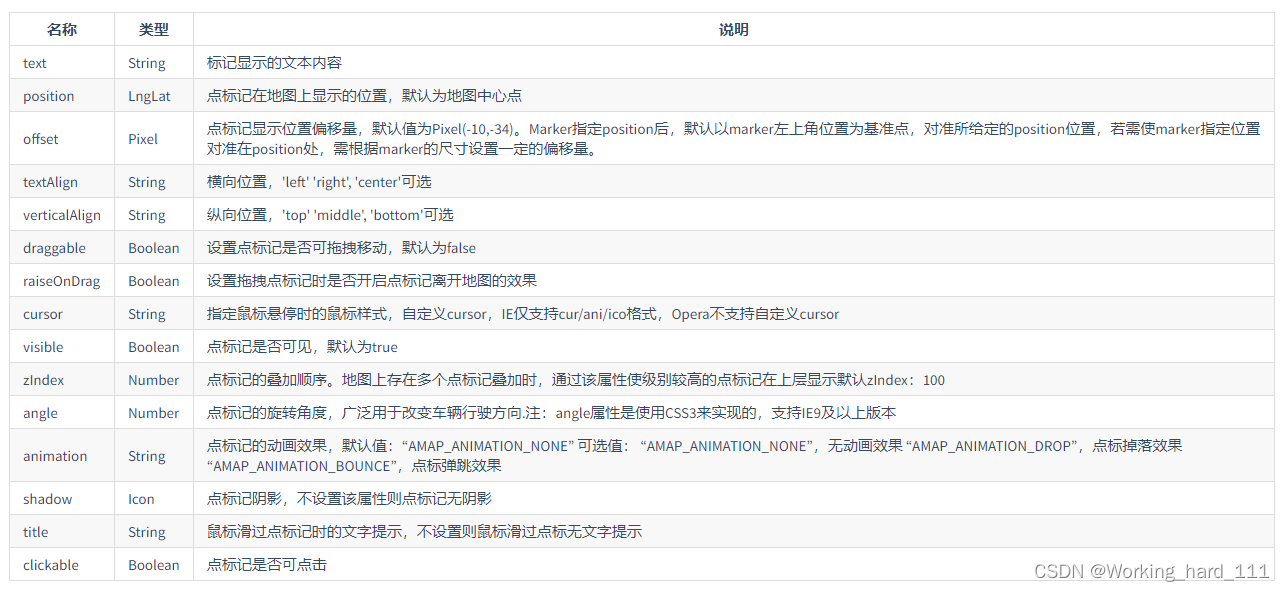Select the "position" property name
The width and height of the screenshot is (1285, 591).
pyautogui.click(x=46, y=95)
